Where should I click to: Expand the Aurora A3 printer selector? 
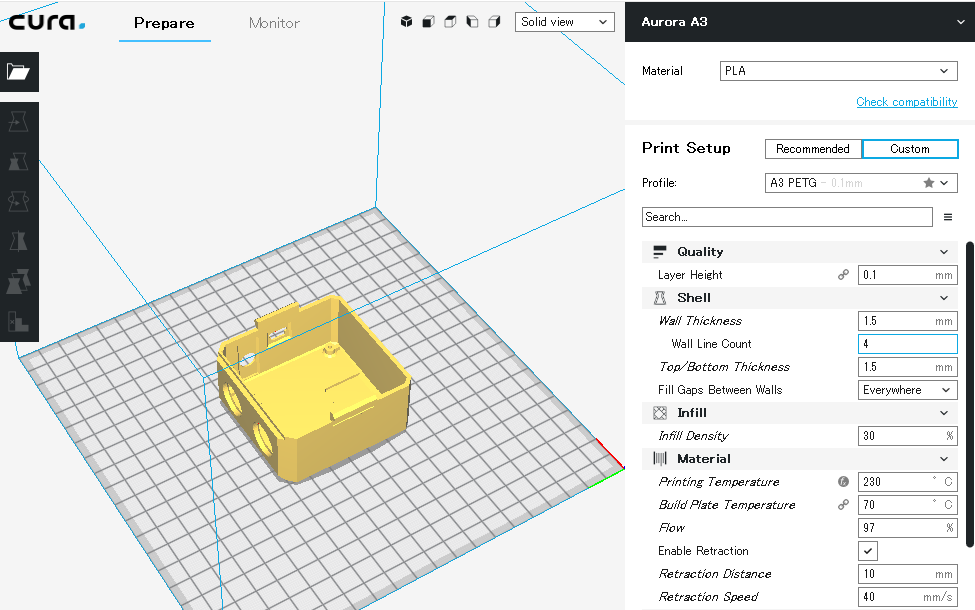click(x=800, y=22)
